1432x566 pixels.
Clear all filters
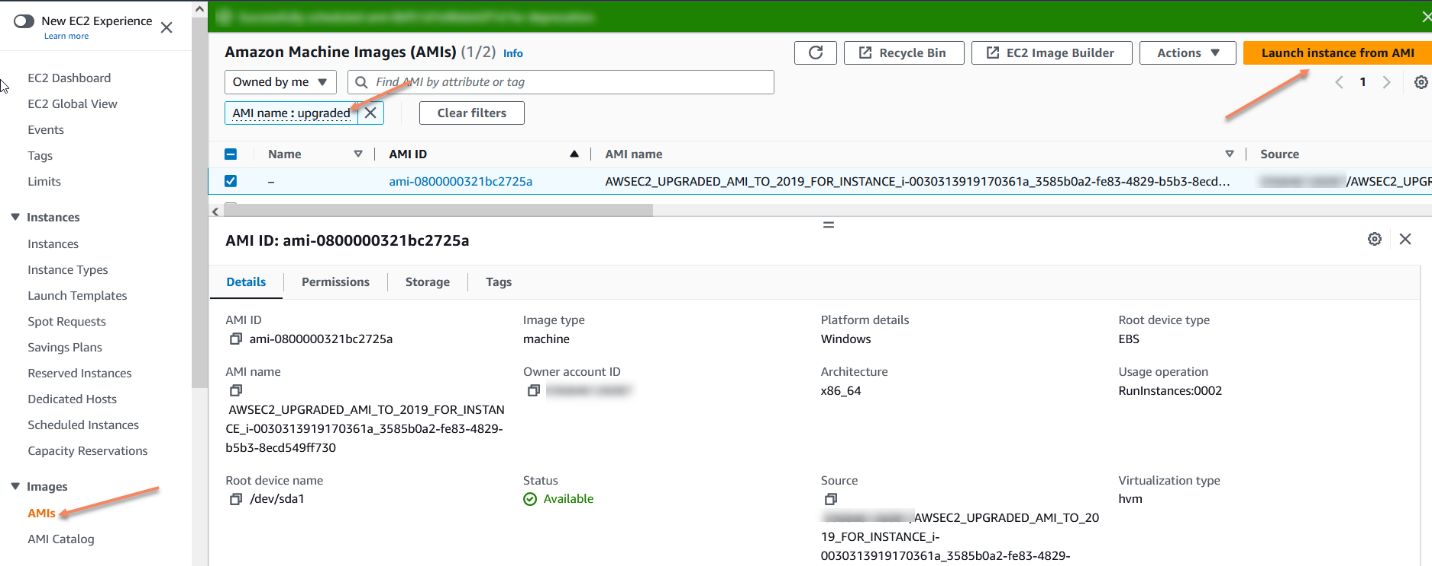472,113
